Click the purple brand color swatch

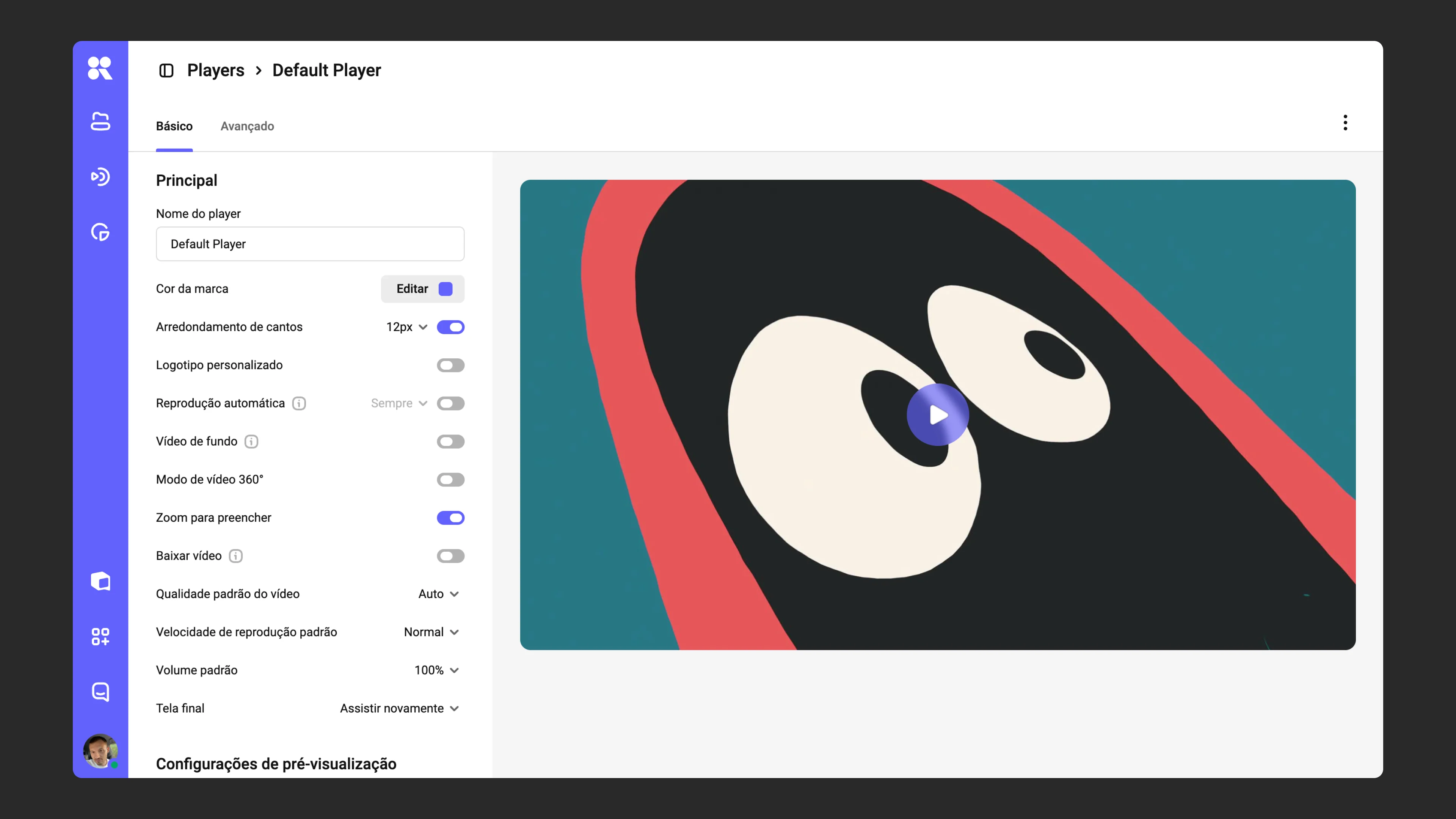(x=446, y=289)
